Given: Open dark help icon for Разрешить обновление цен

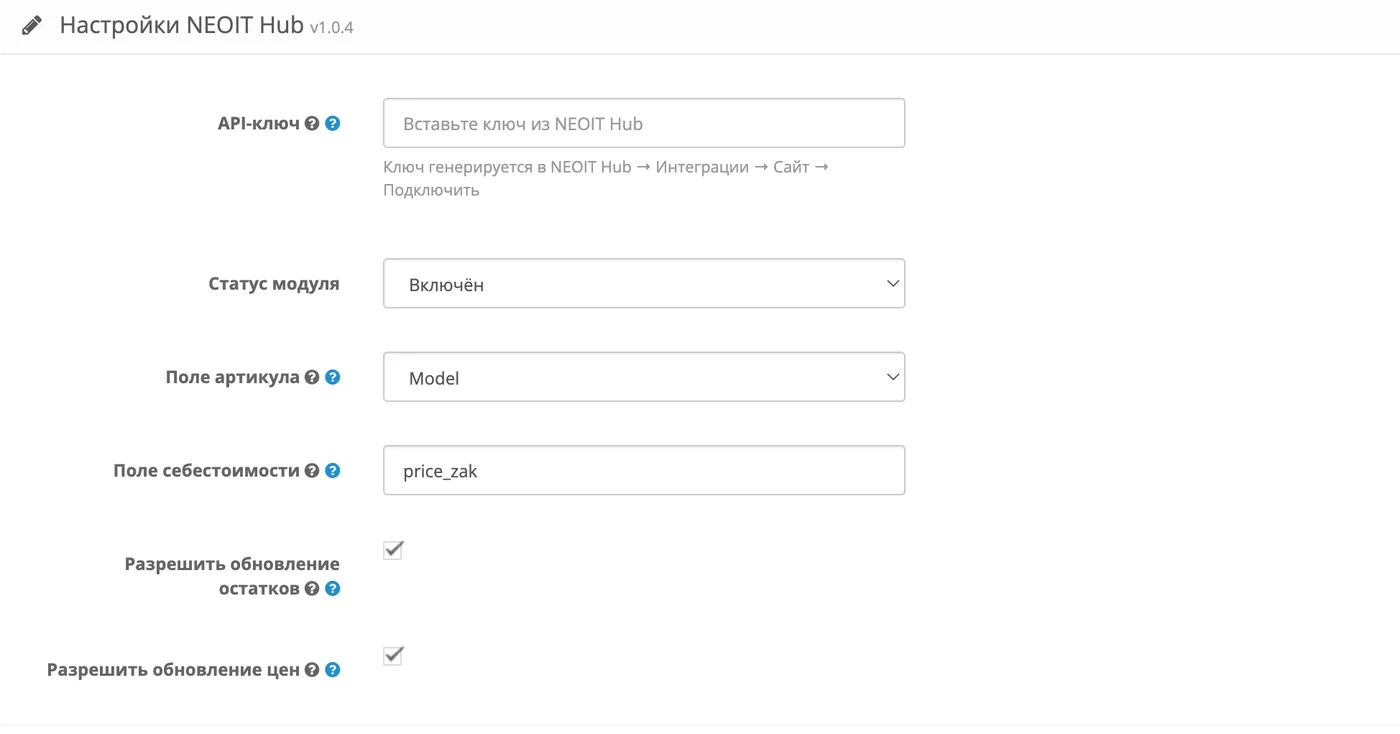Looking at the screenshot, I should click(x=312, y=670).
